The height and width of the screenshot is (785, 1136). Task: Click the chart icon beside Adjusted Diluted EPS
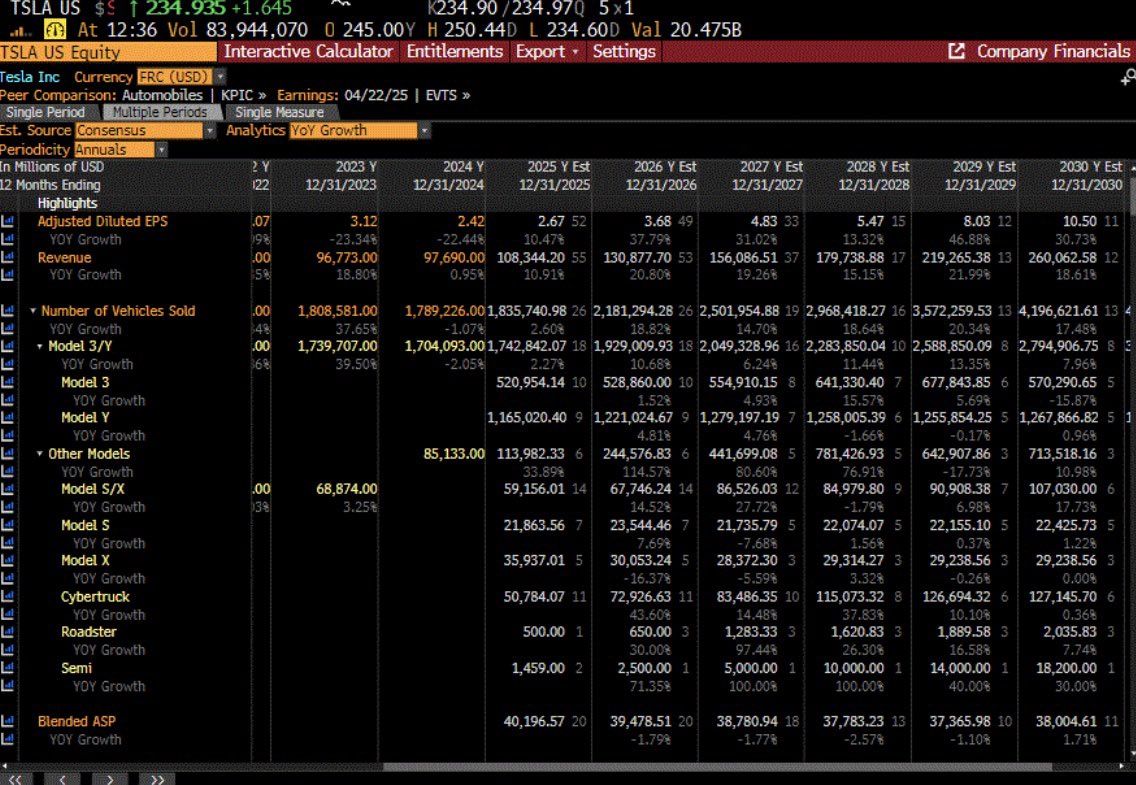point(9,221)
